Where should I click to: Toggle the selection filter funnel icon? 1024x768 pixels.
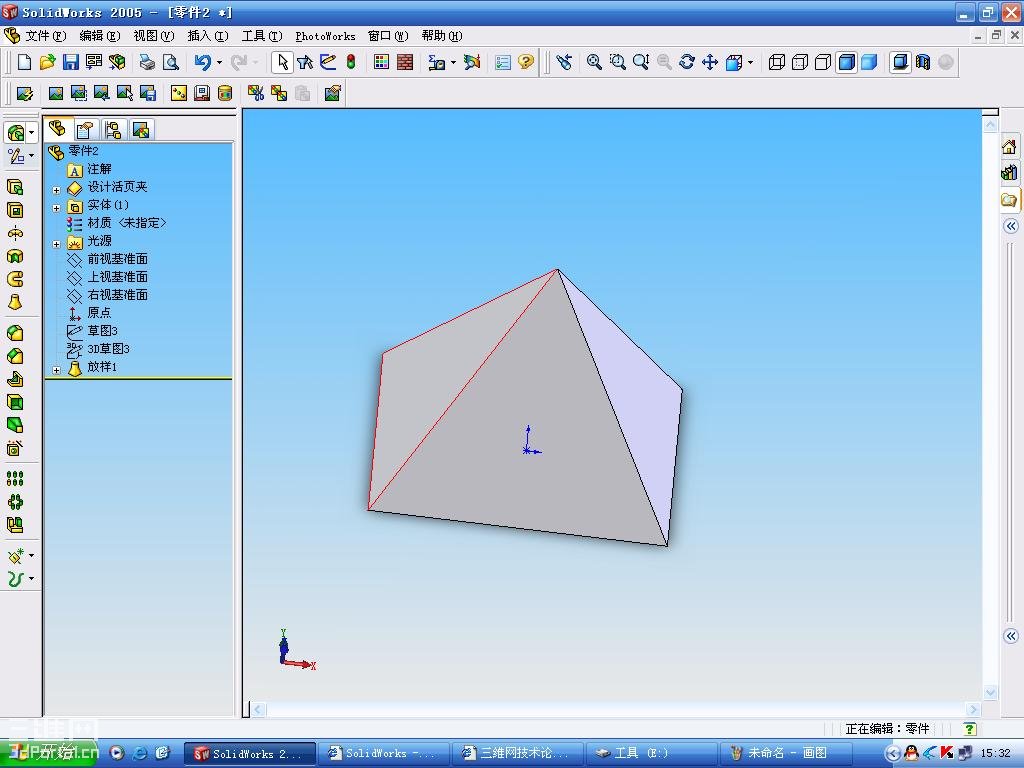[305, 62]
